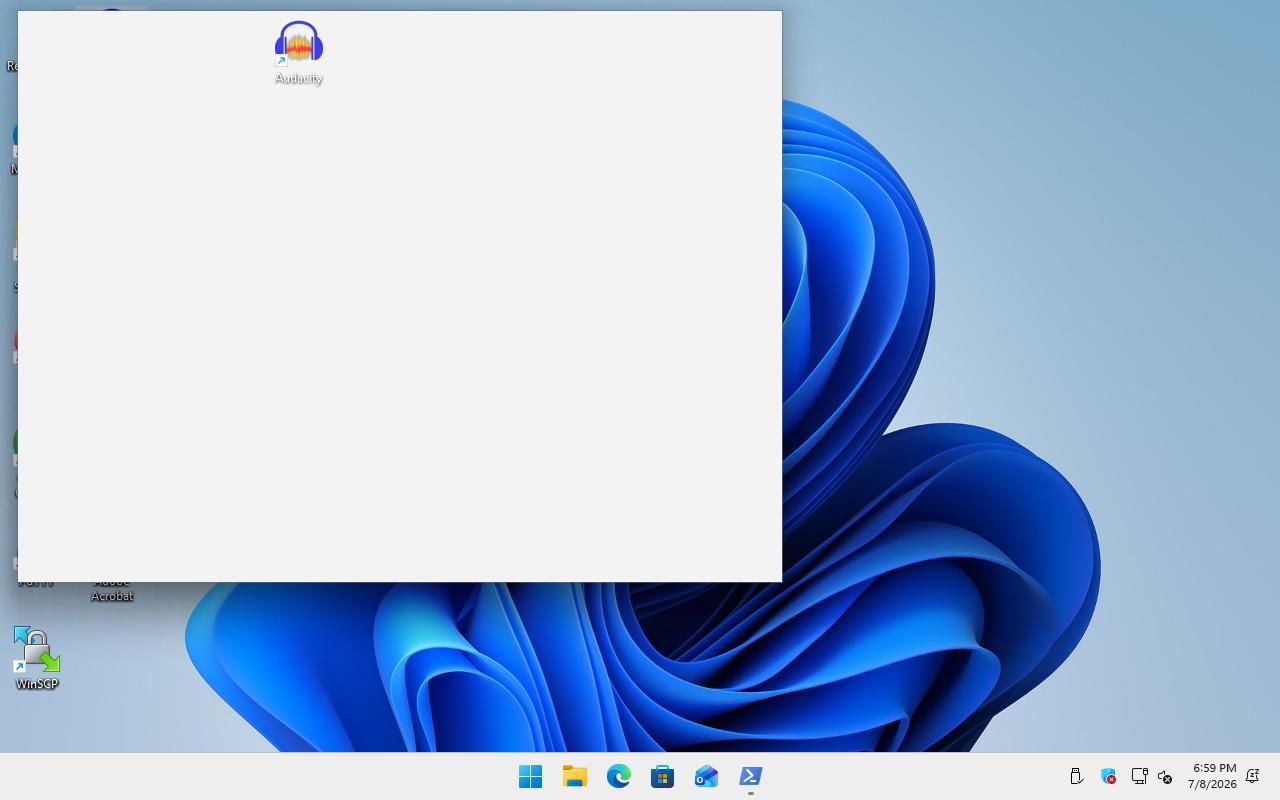The height and width of the screenshot is (800, 1280).
Task: Select the WinSCP desktop shortcut
Action: [x=37, y=658]
